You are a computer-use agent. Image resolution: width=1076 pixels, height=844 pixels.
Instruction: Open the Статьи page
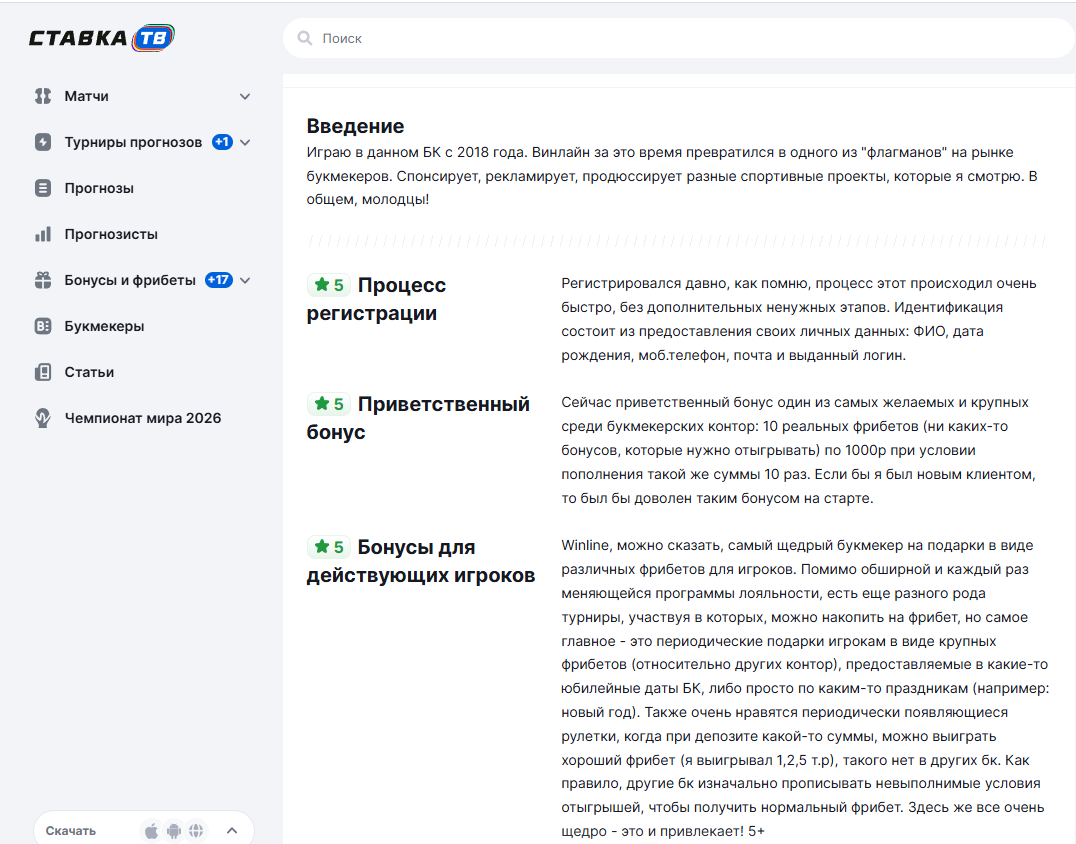click(x=89, y=372)
